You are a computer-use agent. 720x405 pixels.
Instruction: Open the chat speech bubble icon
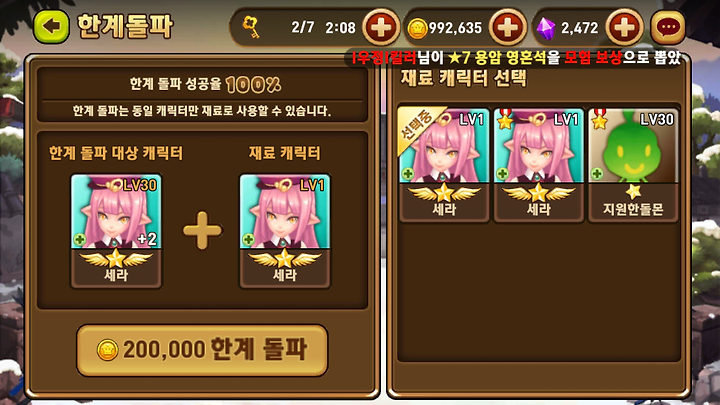point(668,28)
